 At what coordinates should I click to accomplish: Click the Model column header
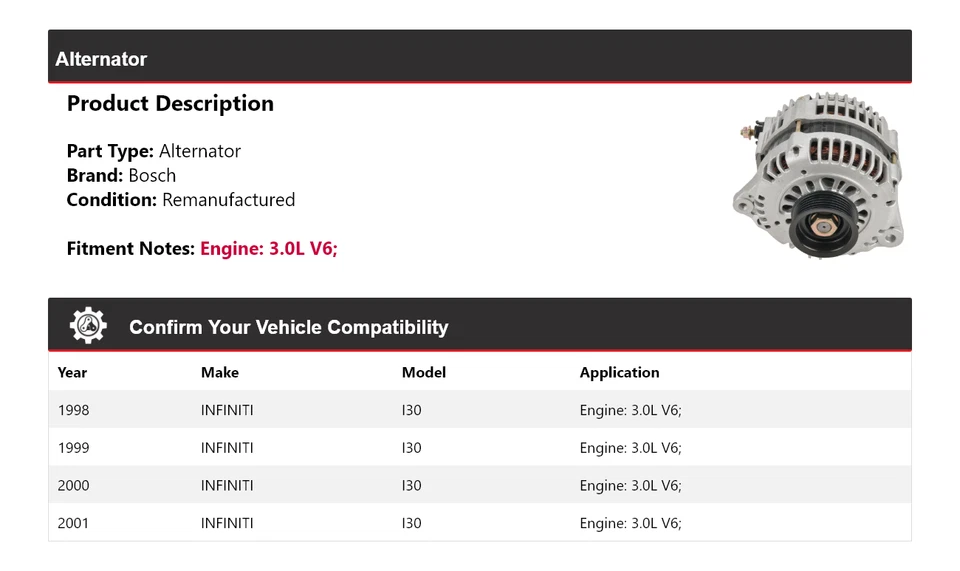pyautogui.click(x=424, y=372)
